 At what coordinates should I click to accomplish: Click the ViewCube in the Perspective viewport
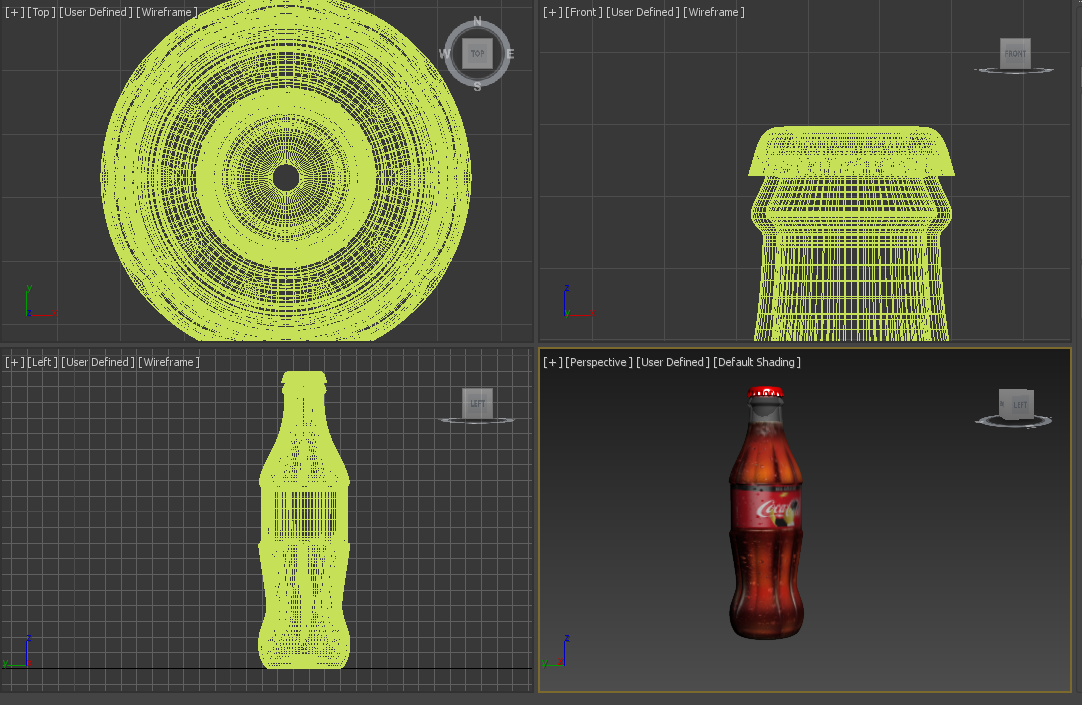coord(1016,404)
